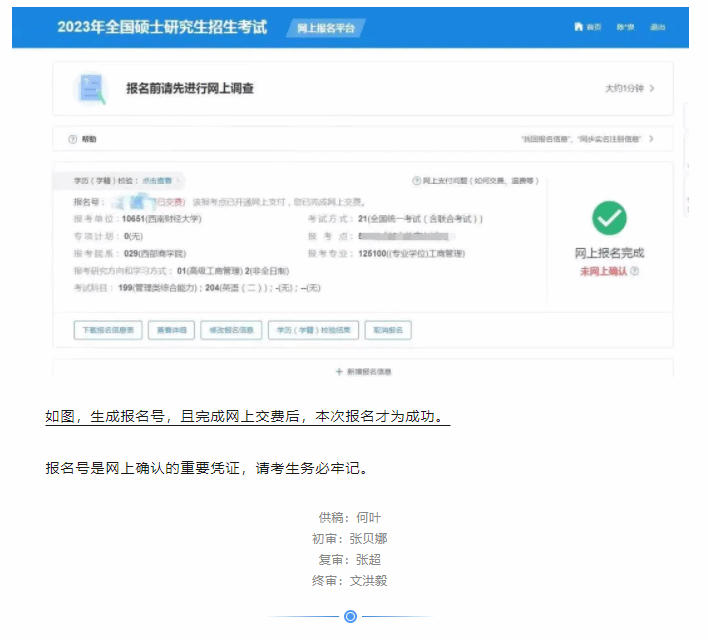Expand the online survey chevron arrow
Screen dimensions: 708x640
click(x=652, y=89)
